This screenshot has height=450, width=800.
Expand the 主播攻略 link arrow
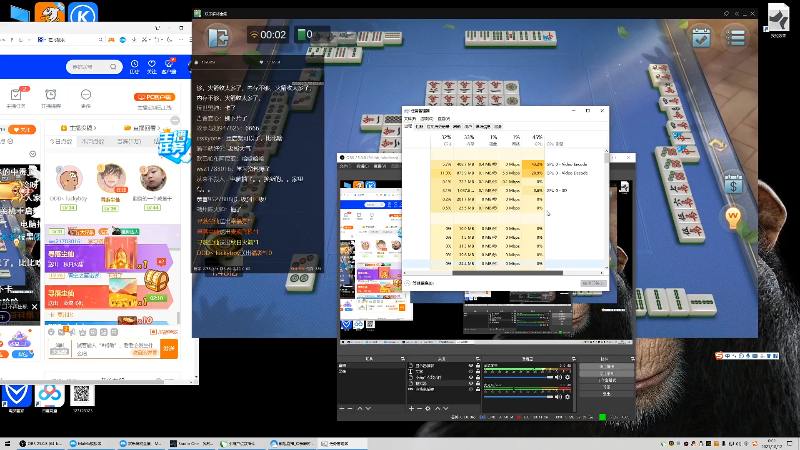[95, 128]
